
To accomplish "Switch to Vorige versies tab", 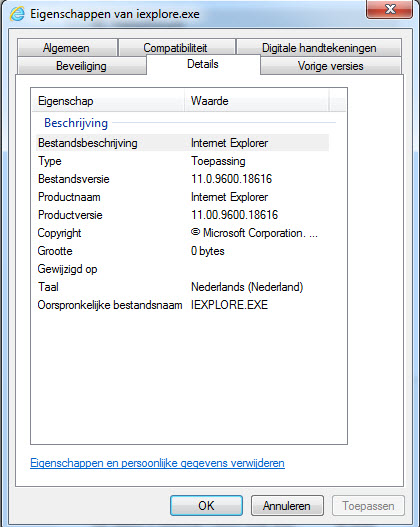I will (331, 66).
